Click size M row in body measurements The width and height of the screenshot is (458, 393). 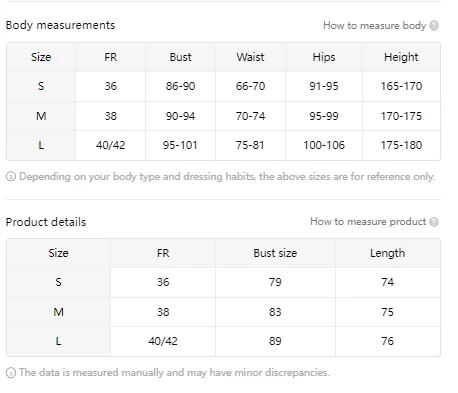click(x=223, y=116)
